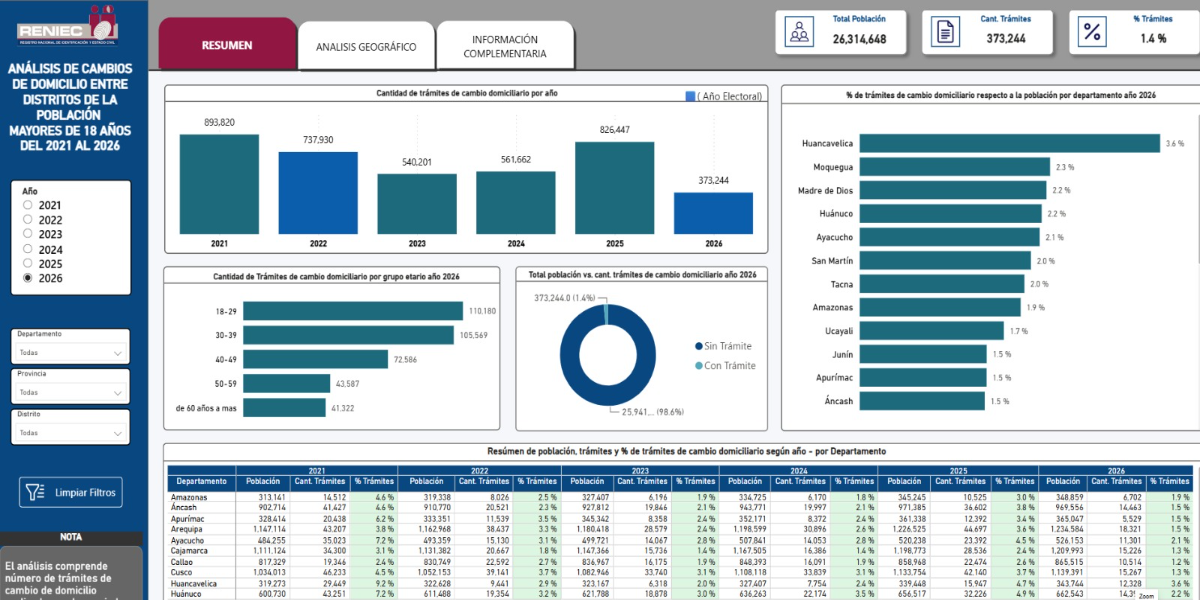1200x600 pixels.
Task: Select year 2025 radio button
Action: pyautogui.click(x=27, y=264)
